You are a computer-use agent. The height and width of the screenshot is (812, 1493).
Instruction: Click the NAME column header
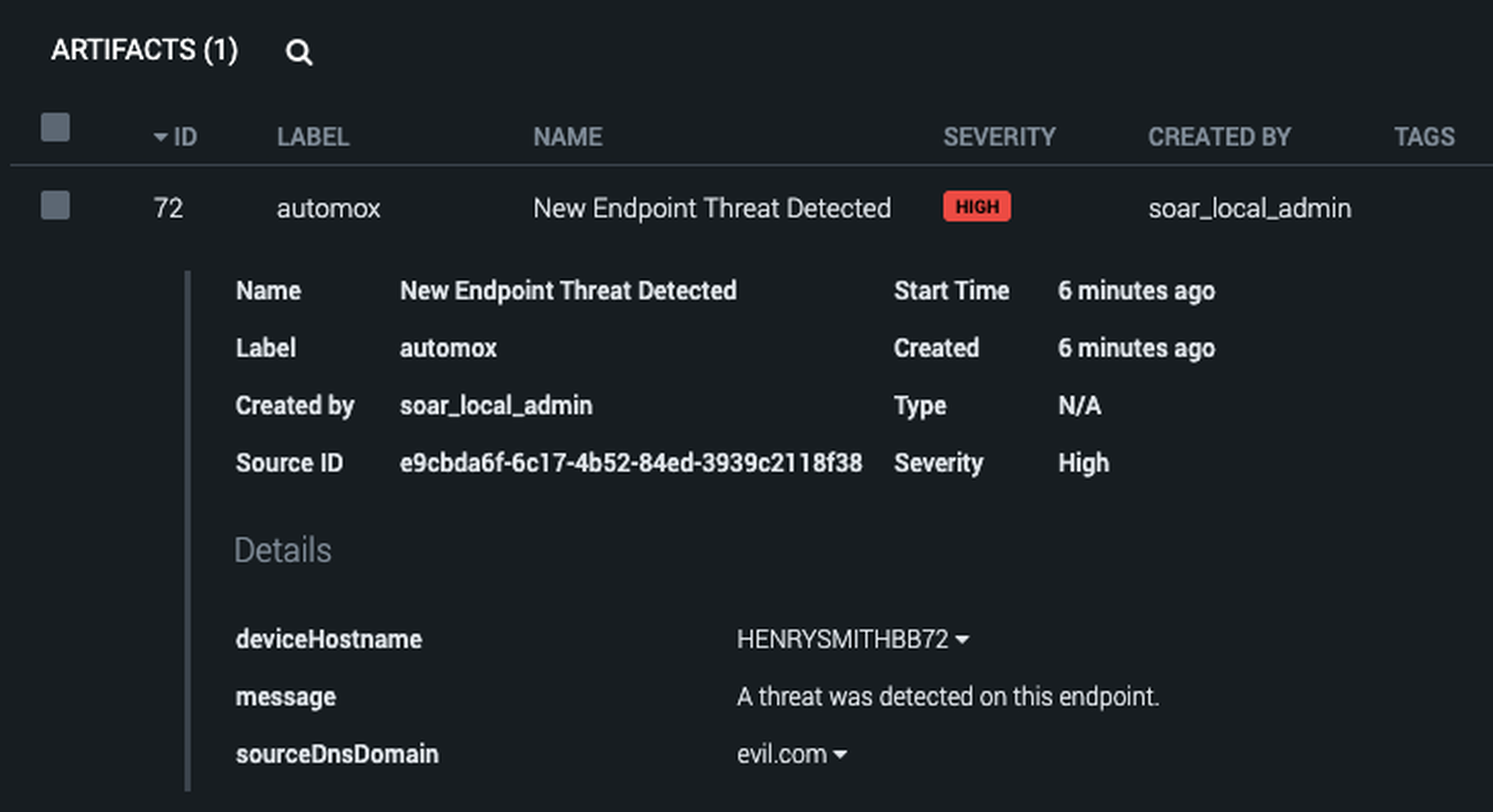click(568, 137)
